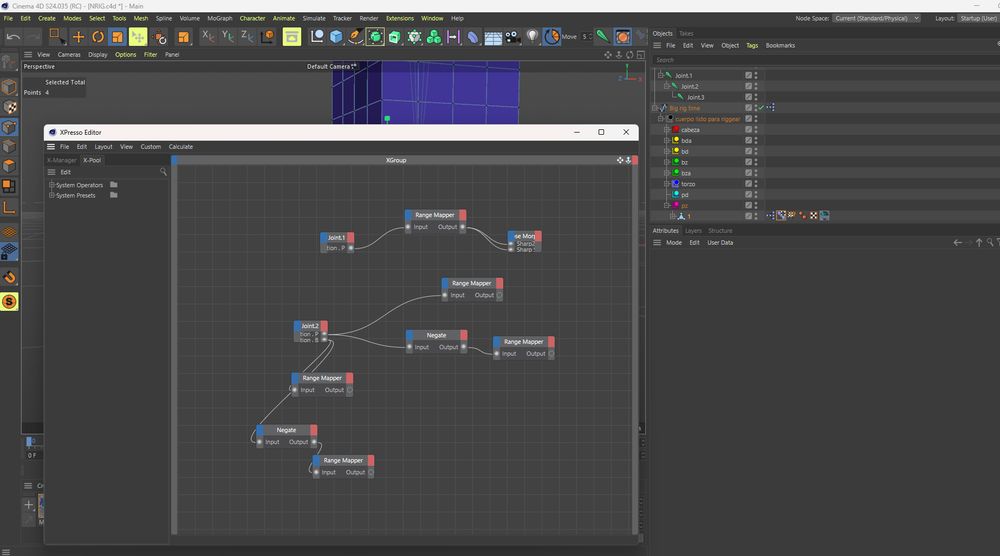This screenshot has height=556, width=1000.
Task: Open the Tags menu in the Objects panel
Action: click(752, 45)
